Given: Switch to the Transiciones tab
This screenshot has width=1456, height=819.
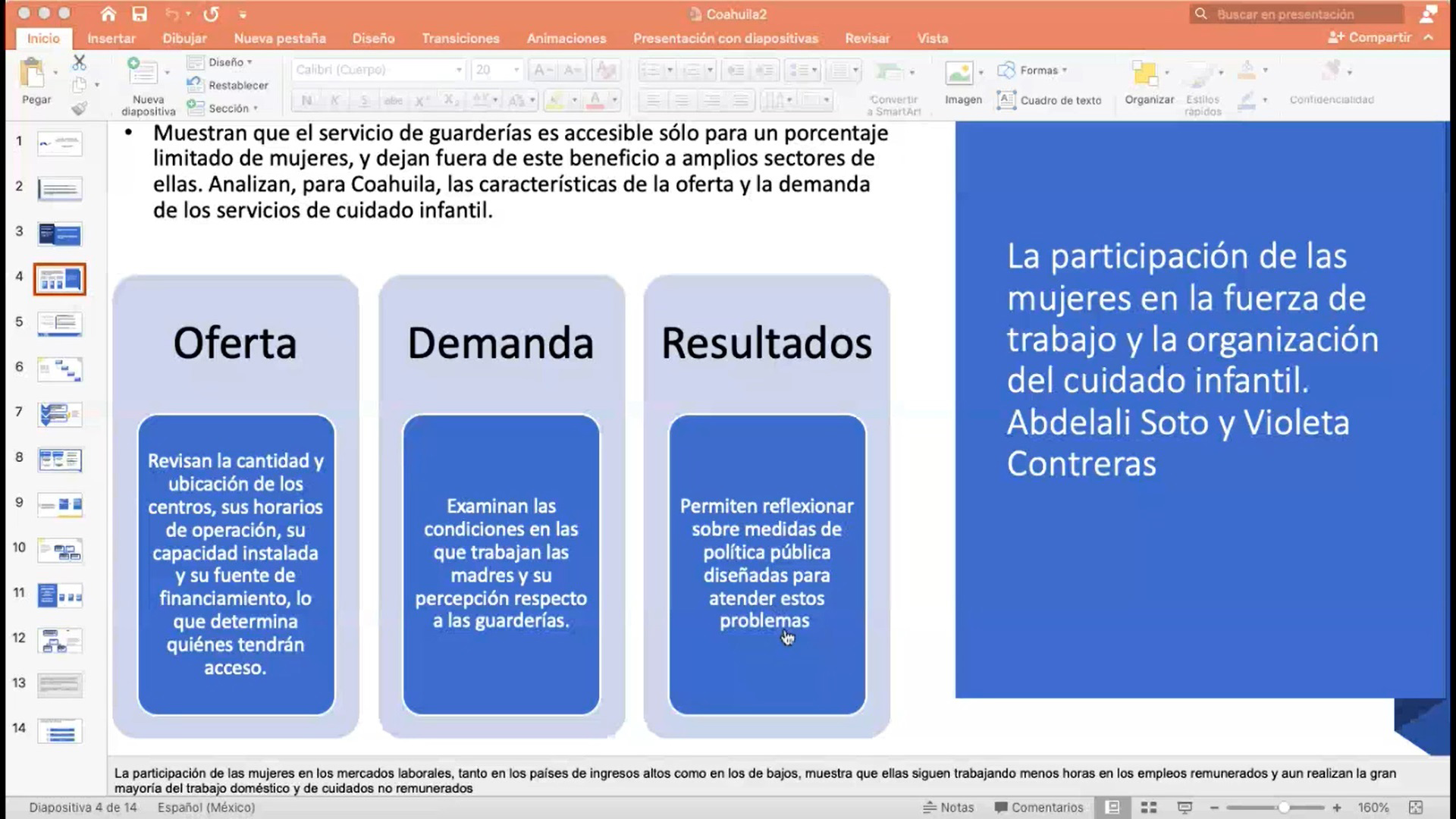Looking at the screenshot, I should click(x=460, y=38).
